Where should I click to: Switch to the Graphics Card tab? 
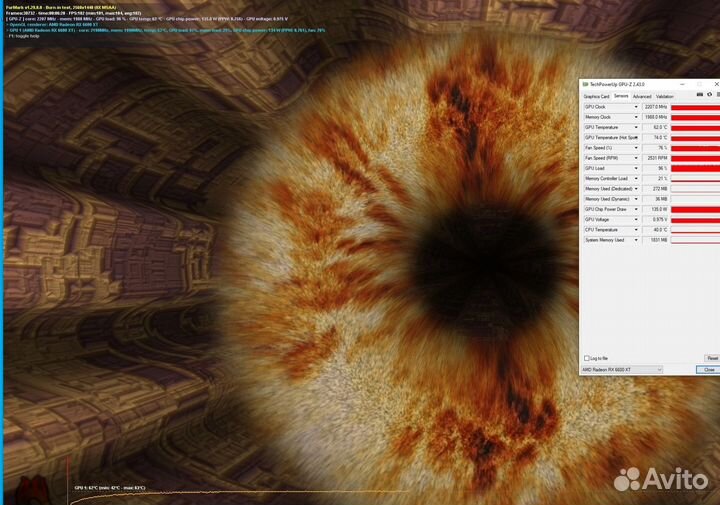click(x=596, y=96)
